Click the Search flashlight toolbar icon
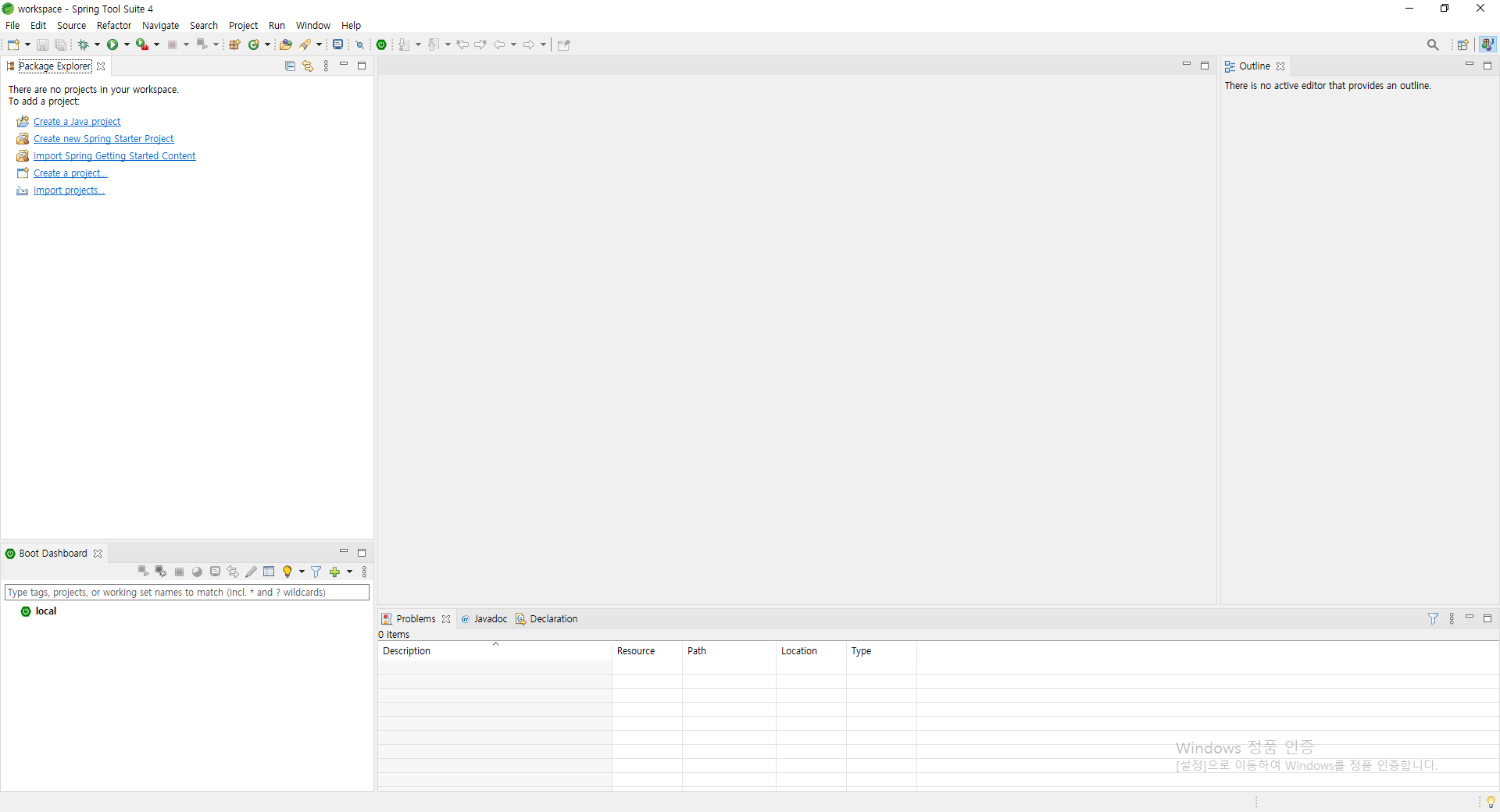The image size is (1500, 812). [x=305, y=45]
